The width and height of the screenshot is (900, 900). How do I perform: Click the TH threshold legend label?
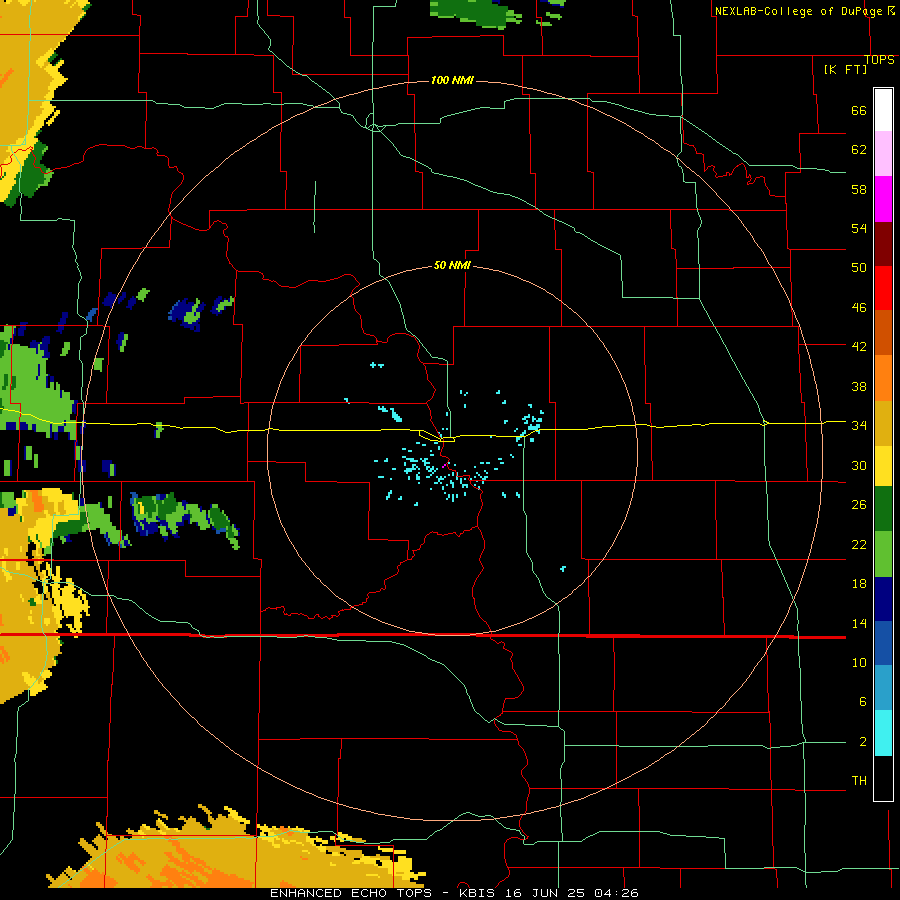[x=859, y=781]
